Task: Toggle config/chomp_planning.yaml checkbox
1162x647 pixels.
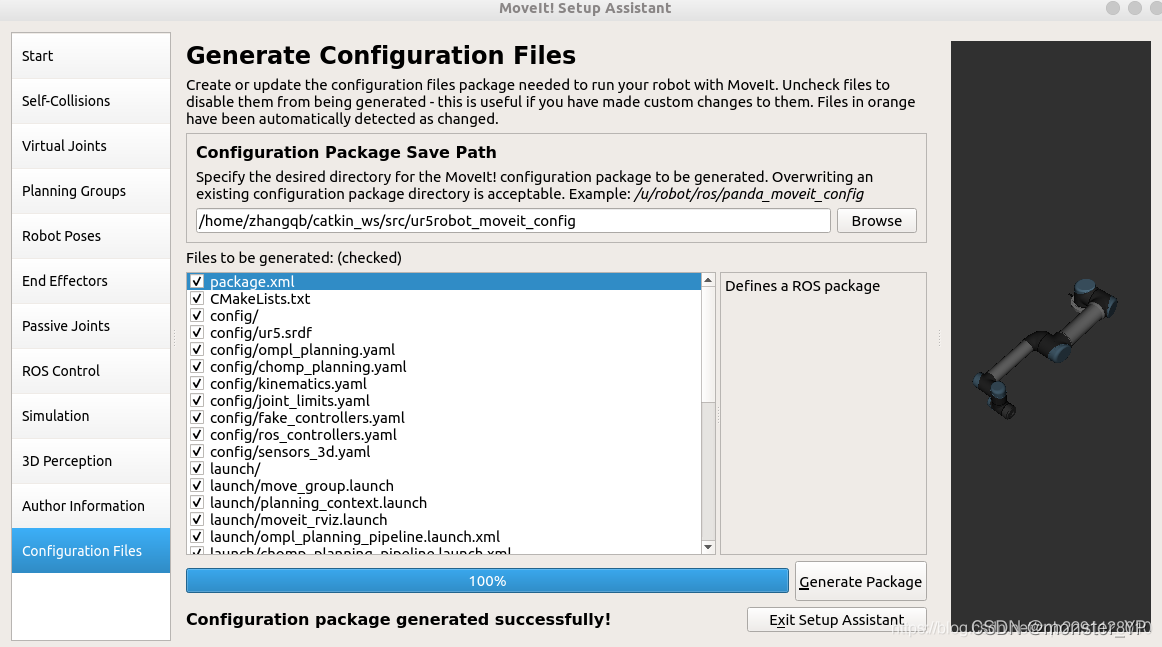Action: pyautogui.click(x=197, y=367)
